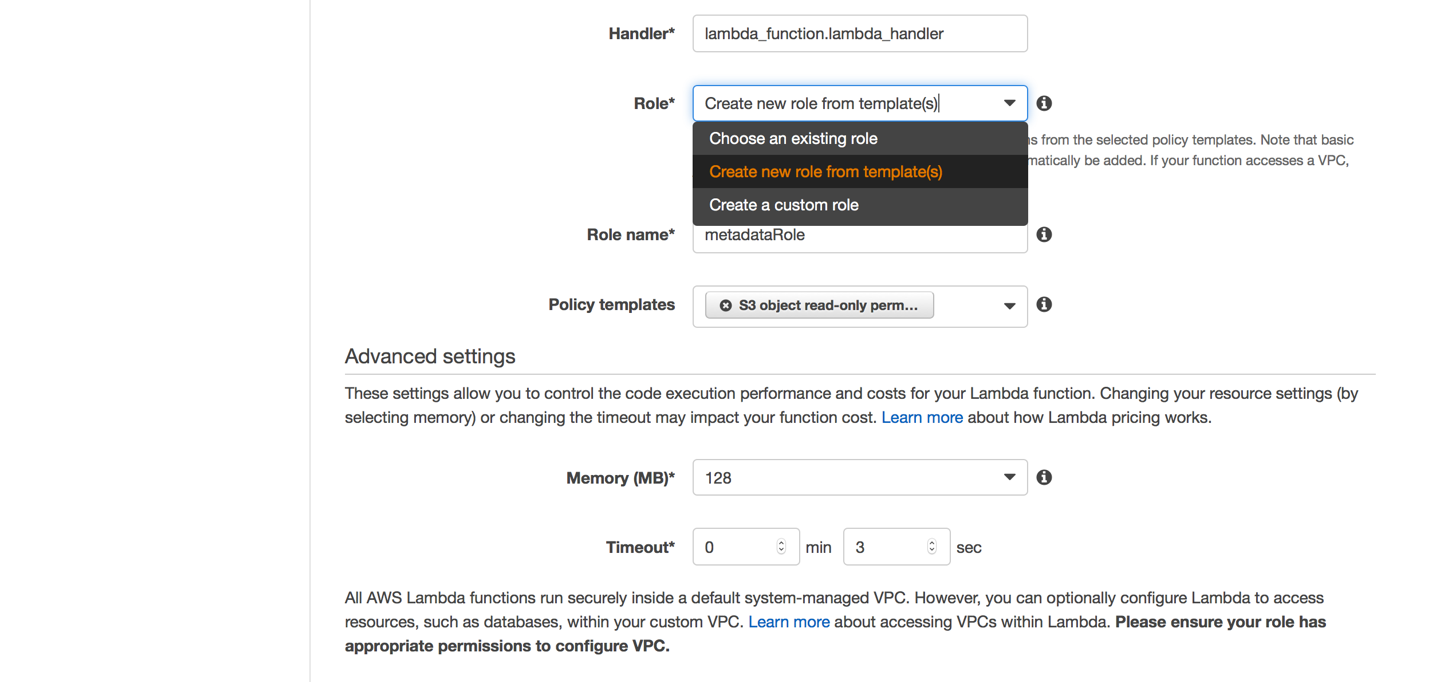
Task: Show info for Memory (MB) setting
Action: pyautogui.click(x=1044, y=477)
